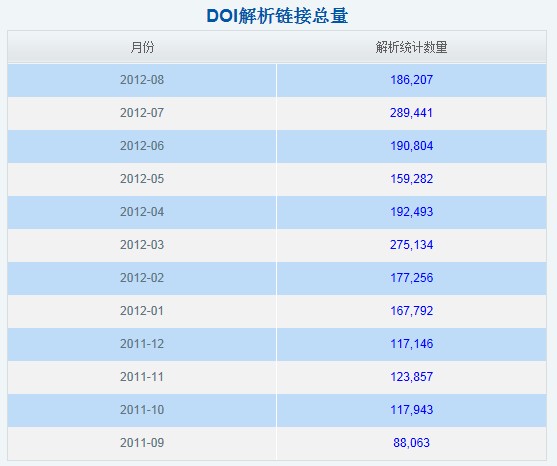The width and height of the screenshot is (557, 466).
Task: Open the 186,207 count link for 2012-08
Action: (x=411, y=80)
